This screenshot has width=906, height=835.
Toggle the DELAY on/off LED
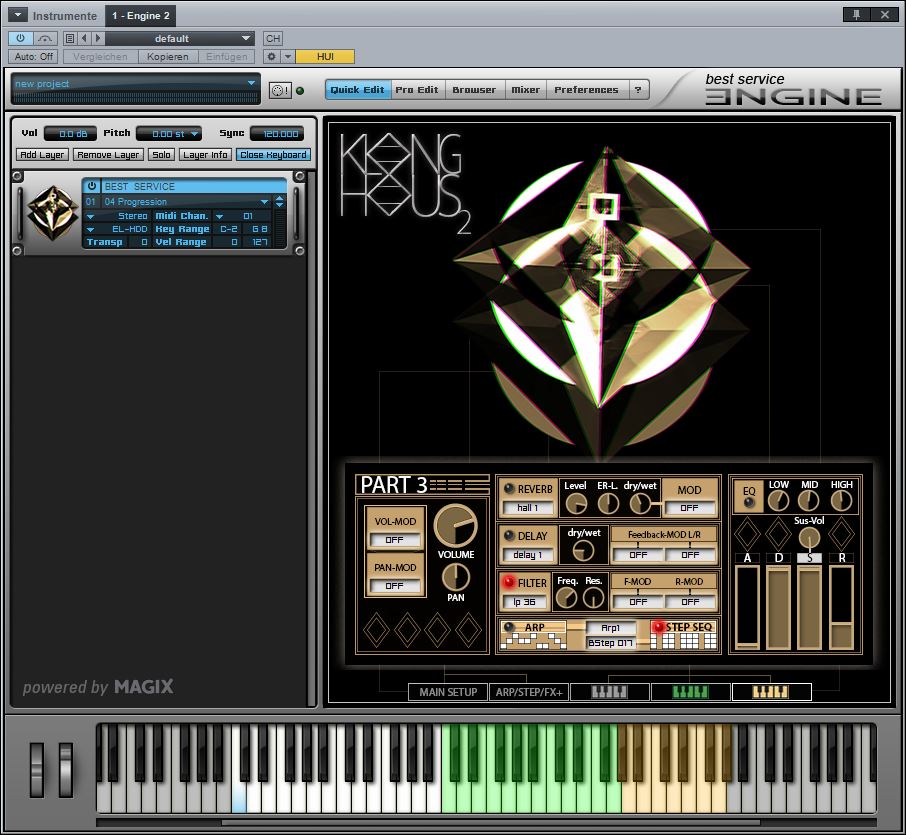point(509,536)
